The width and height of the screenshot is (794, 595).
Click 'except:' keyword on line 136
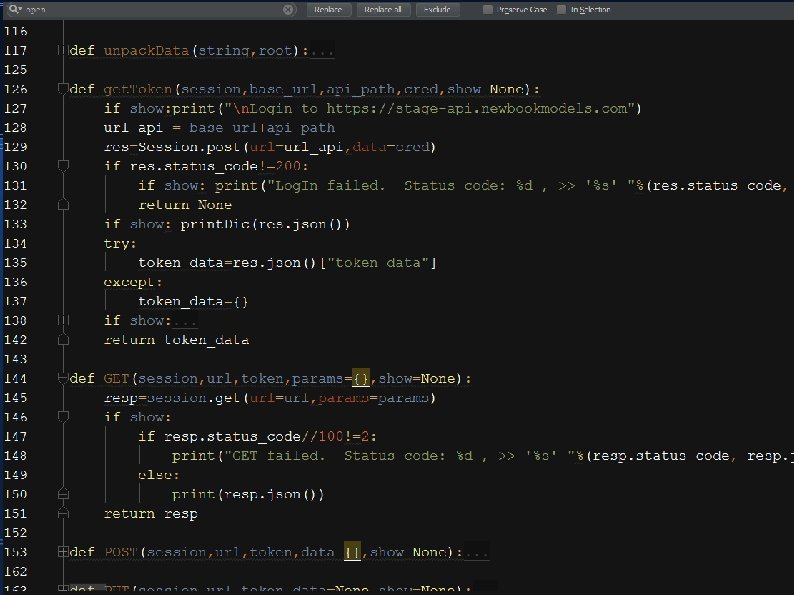(133, 282)
